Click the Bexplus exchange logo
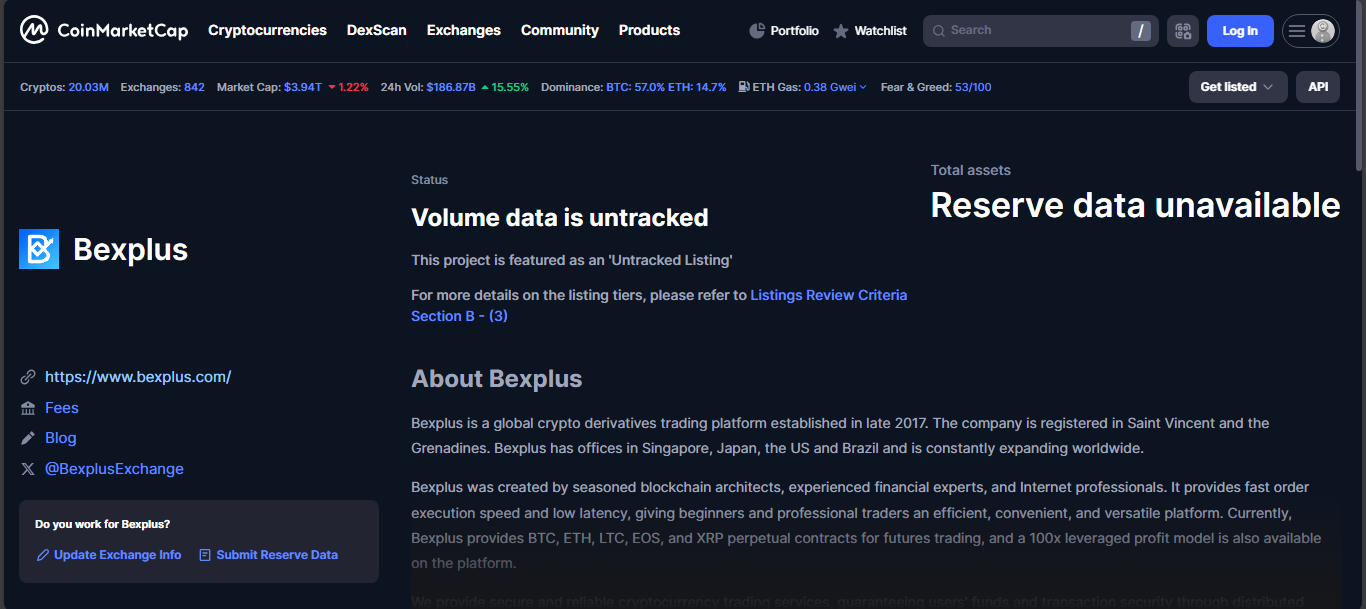Image resolution: width=1366 pixels, height=609 pixels. tap(39, 249)
